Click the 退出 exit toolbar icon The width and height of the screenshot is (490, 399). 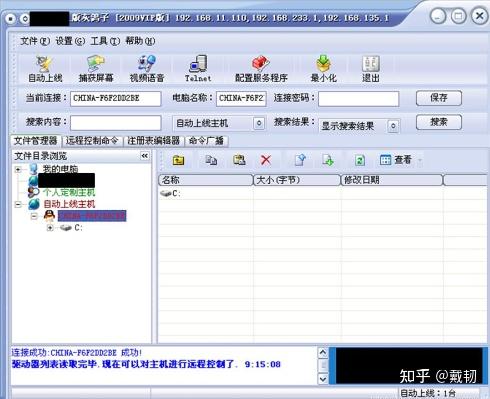(x=371, y=69)
